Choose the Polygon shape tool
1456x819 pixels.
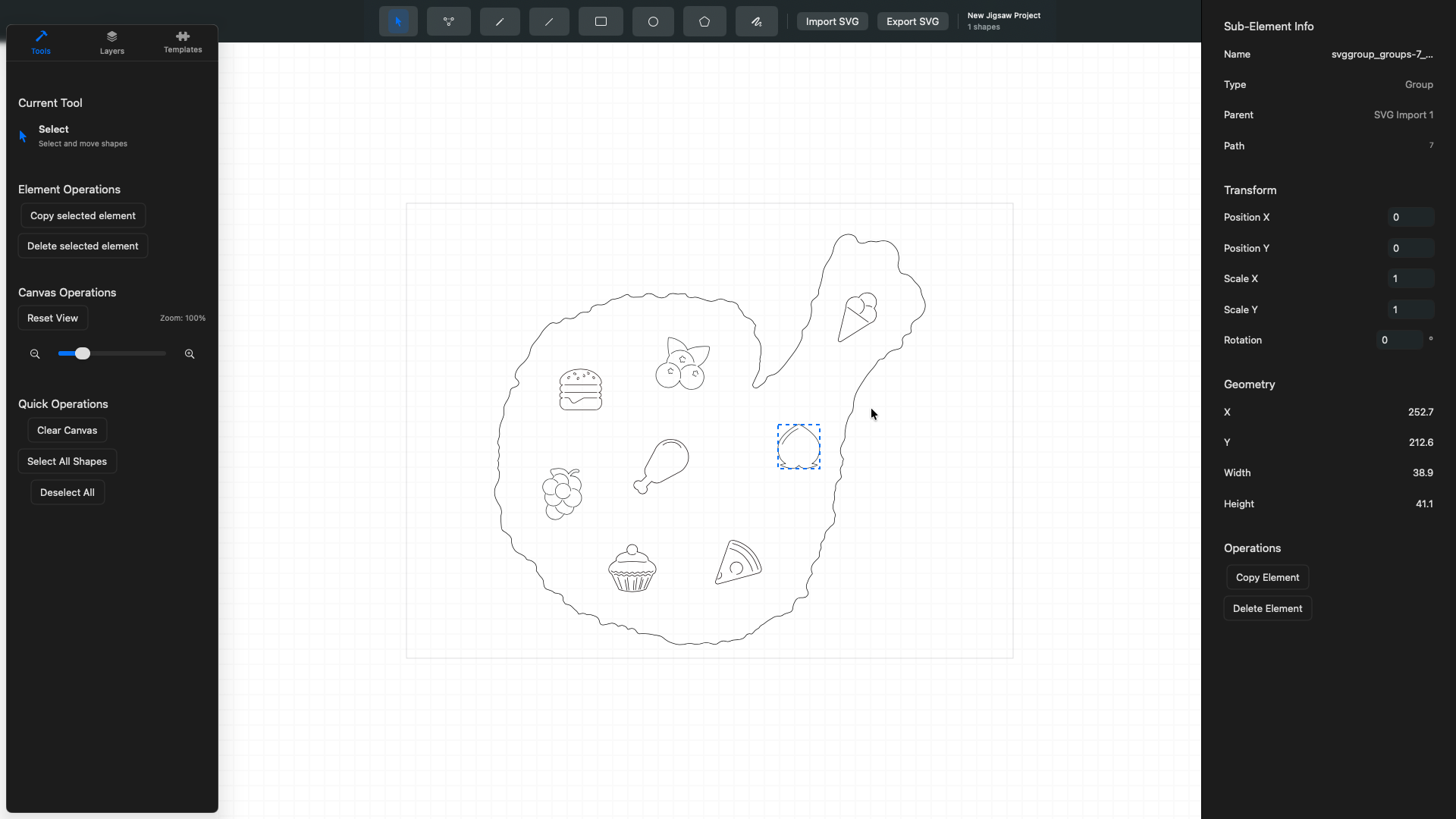[x=704, y=21]
